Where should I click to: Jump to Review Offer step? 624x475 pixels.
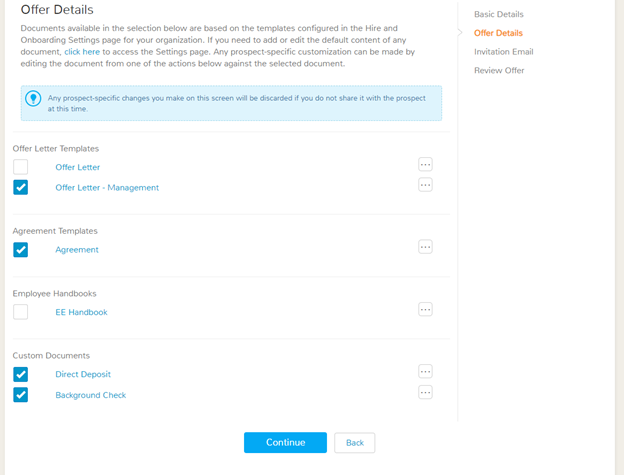tap(499, 70)
